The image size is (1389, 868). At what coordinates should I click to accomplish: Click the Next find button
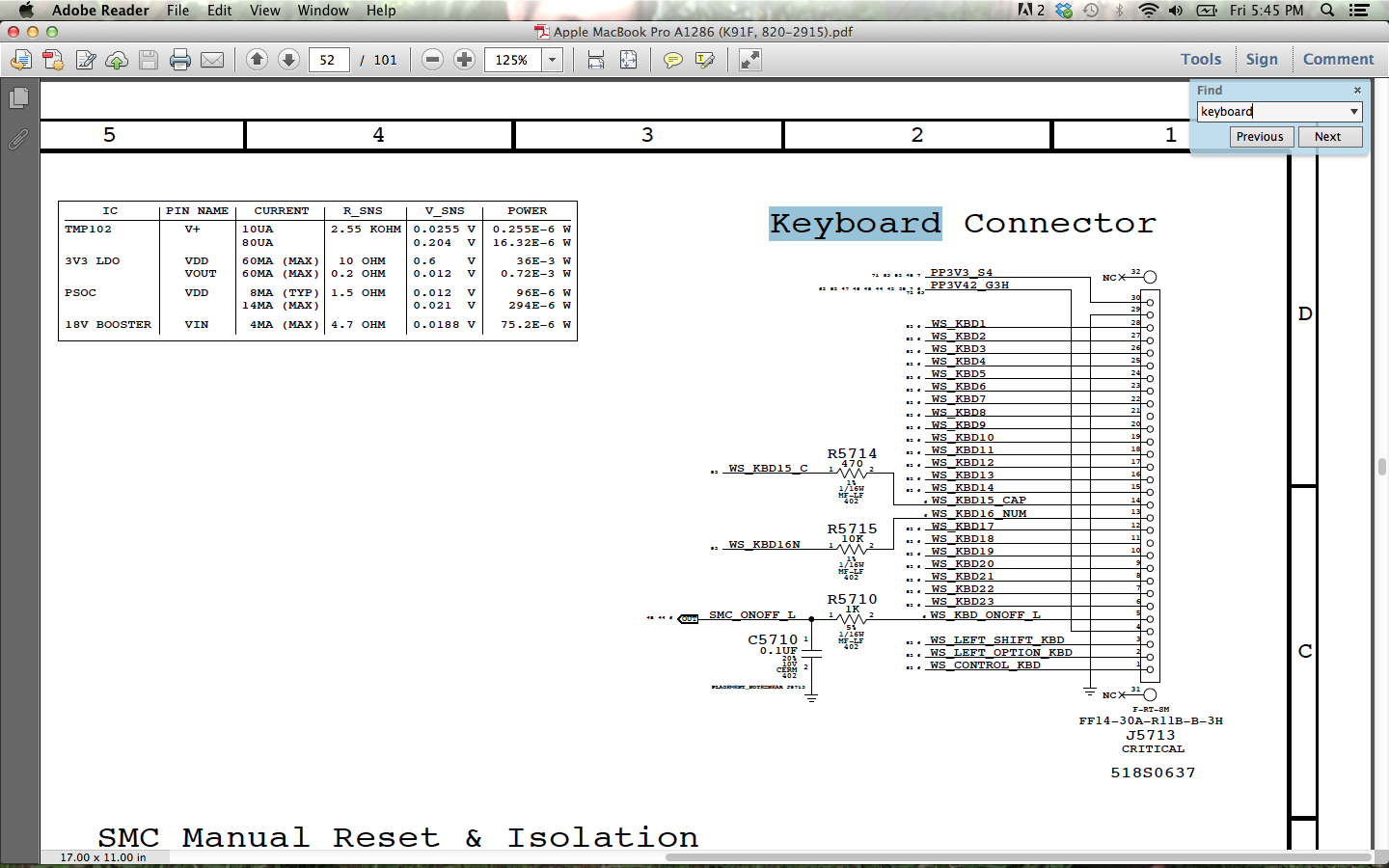(1328, 137)
